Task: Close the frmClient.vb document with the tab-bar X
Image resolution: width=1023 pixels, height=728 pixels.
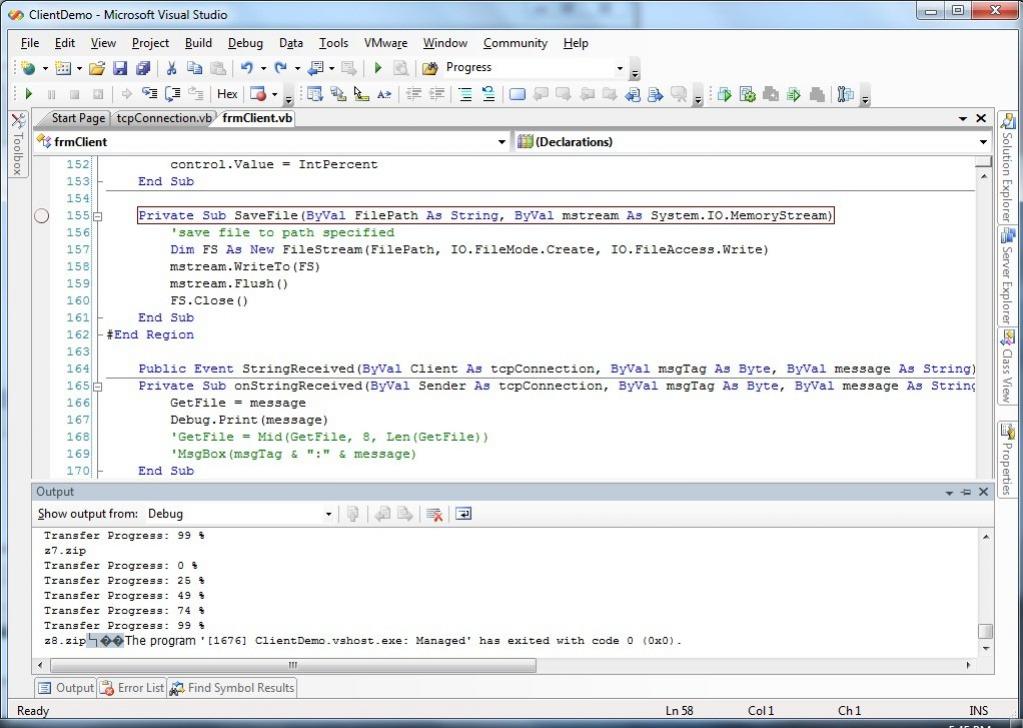Action: 981,118
